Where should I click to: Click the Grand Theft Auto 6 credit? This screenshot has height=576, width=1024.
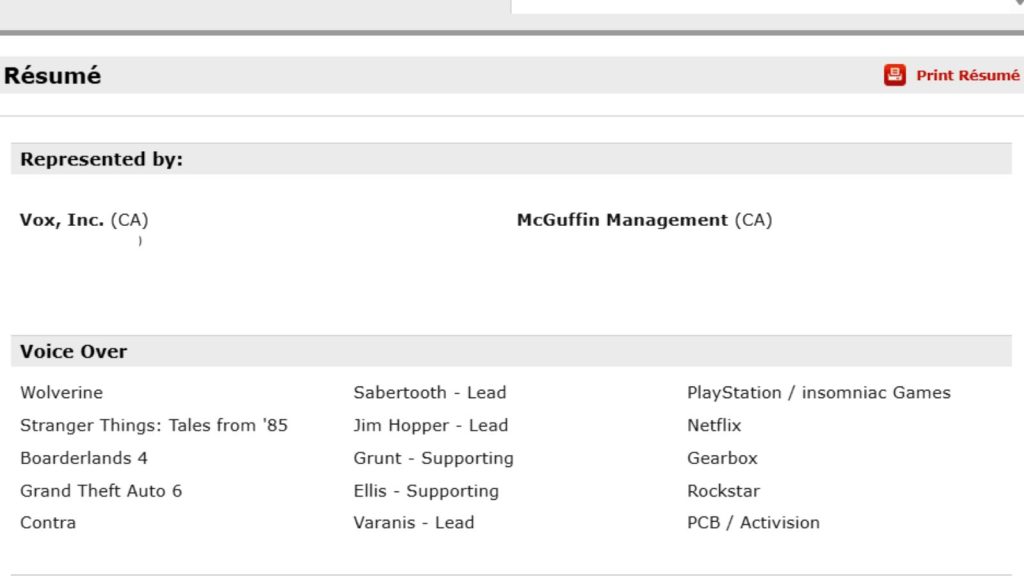pyautogui.click(x=101, y=490)
